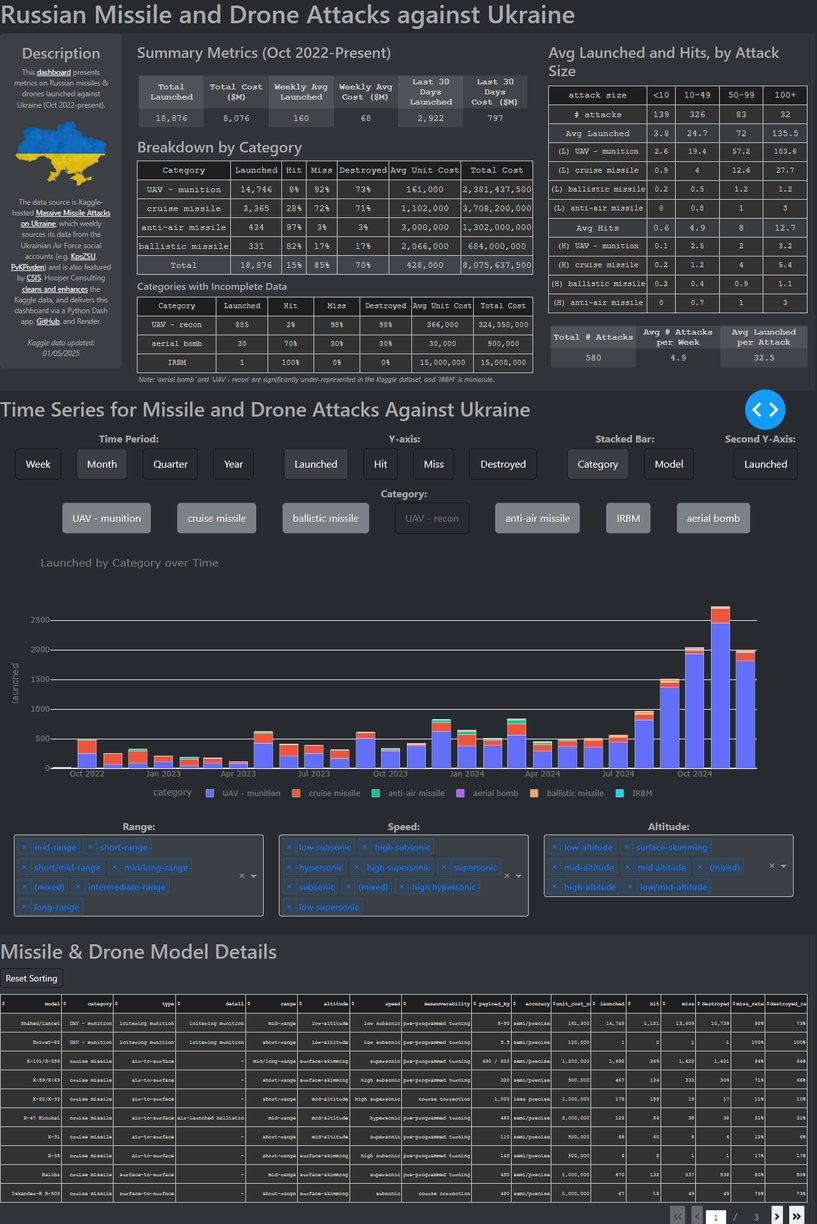
Task: Set the time period to Week
Action: tap(38, 464)
